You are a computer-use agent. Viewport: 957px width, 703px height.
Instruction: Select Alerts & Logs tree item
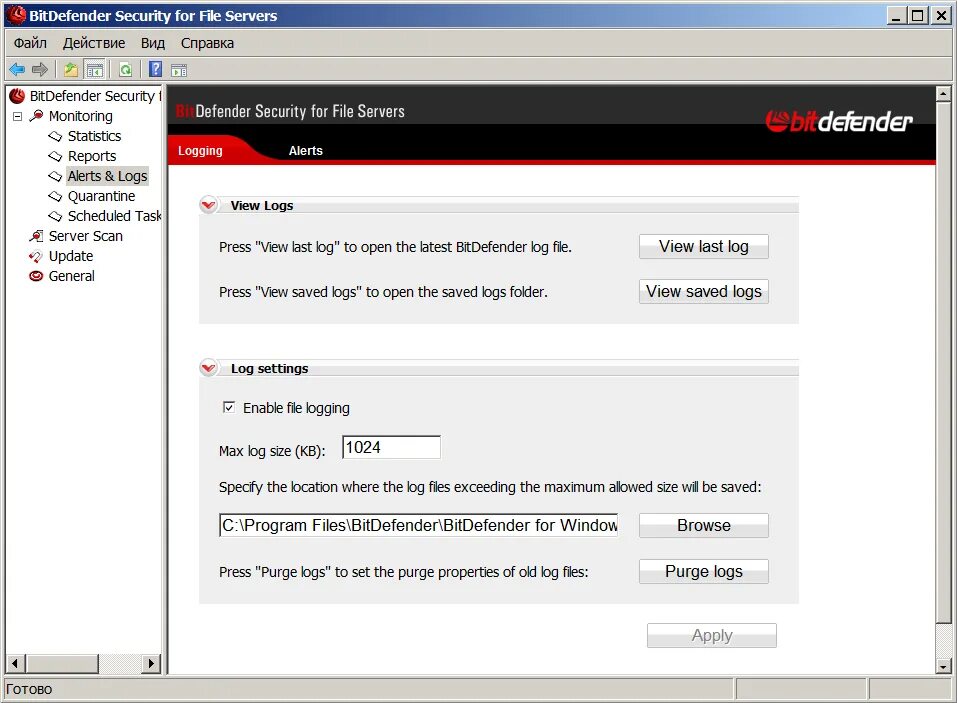click(x=107, y=176)
